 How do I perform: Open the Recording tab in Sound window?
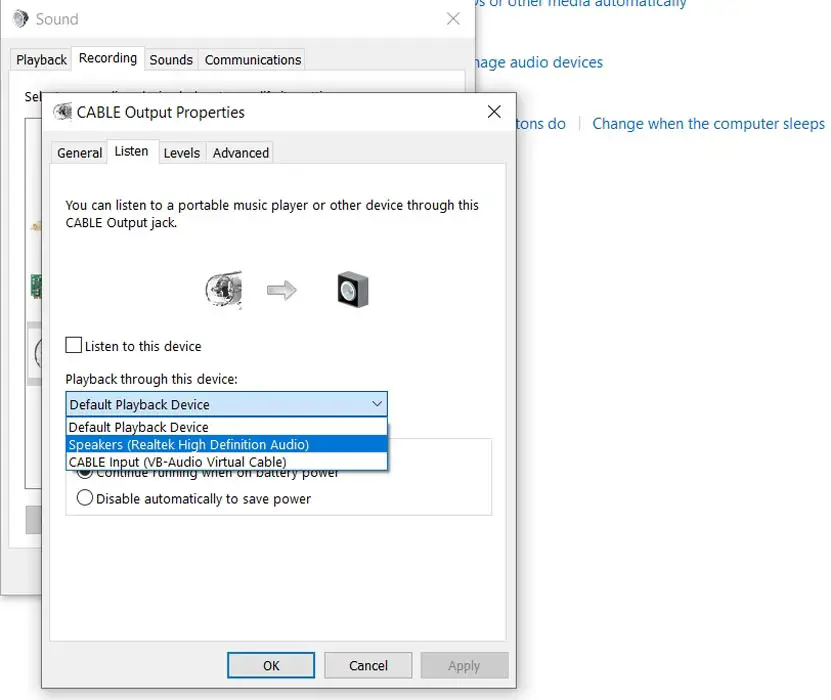tap(108, 58)
